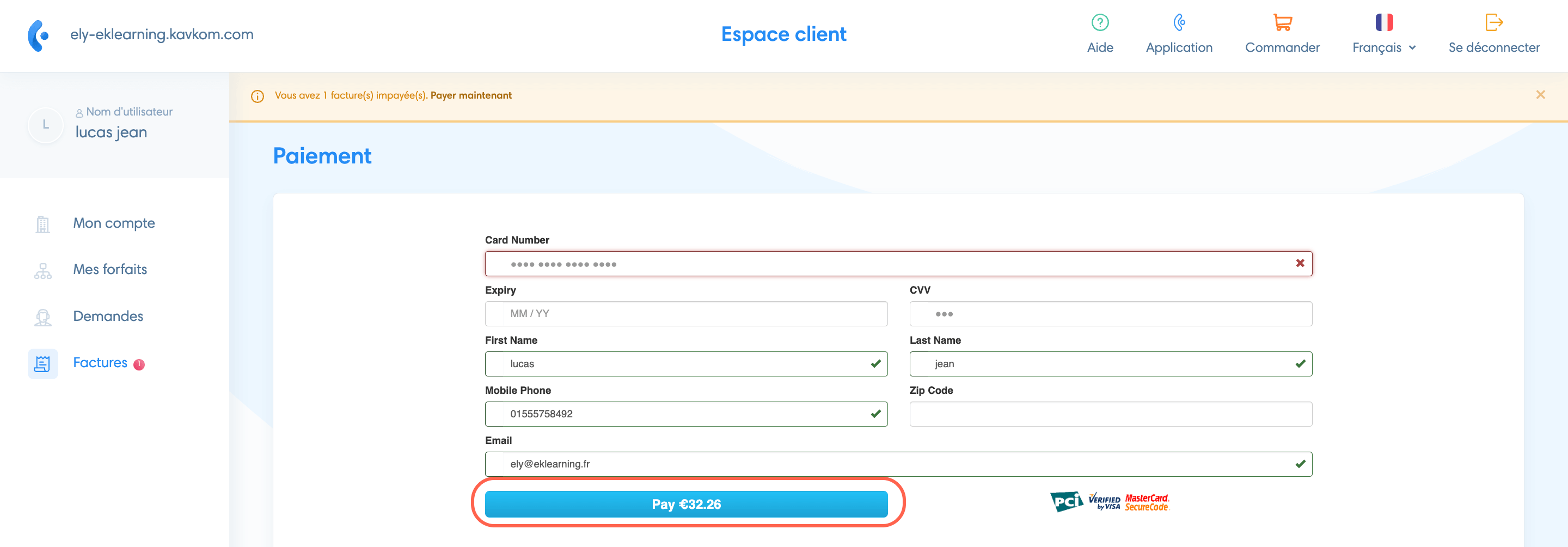
Task: Click the Commander shopping cart icon
Action: coord(1283,22)
